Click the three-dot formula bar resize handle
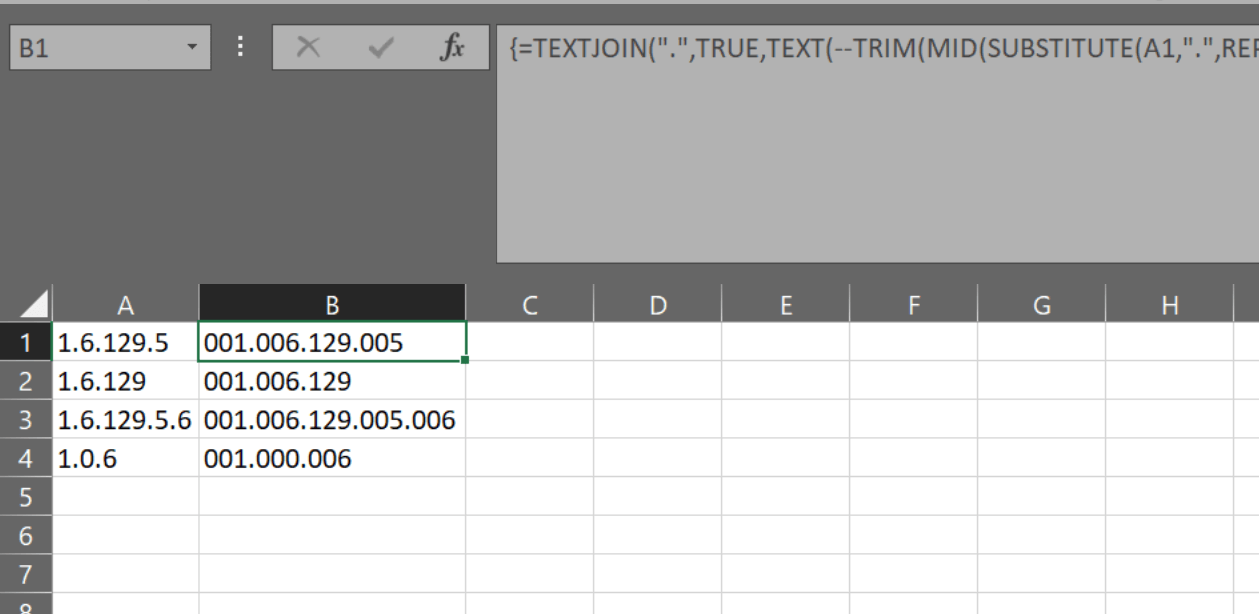The width and height of the screenshot is (1259, 614). click(240, 48)
